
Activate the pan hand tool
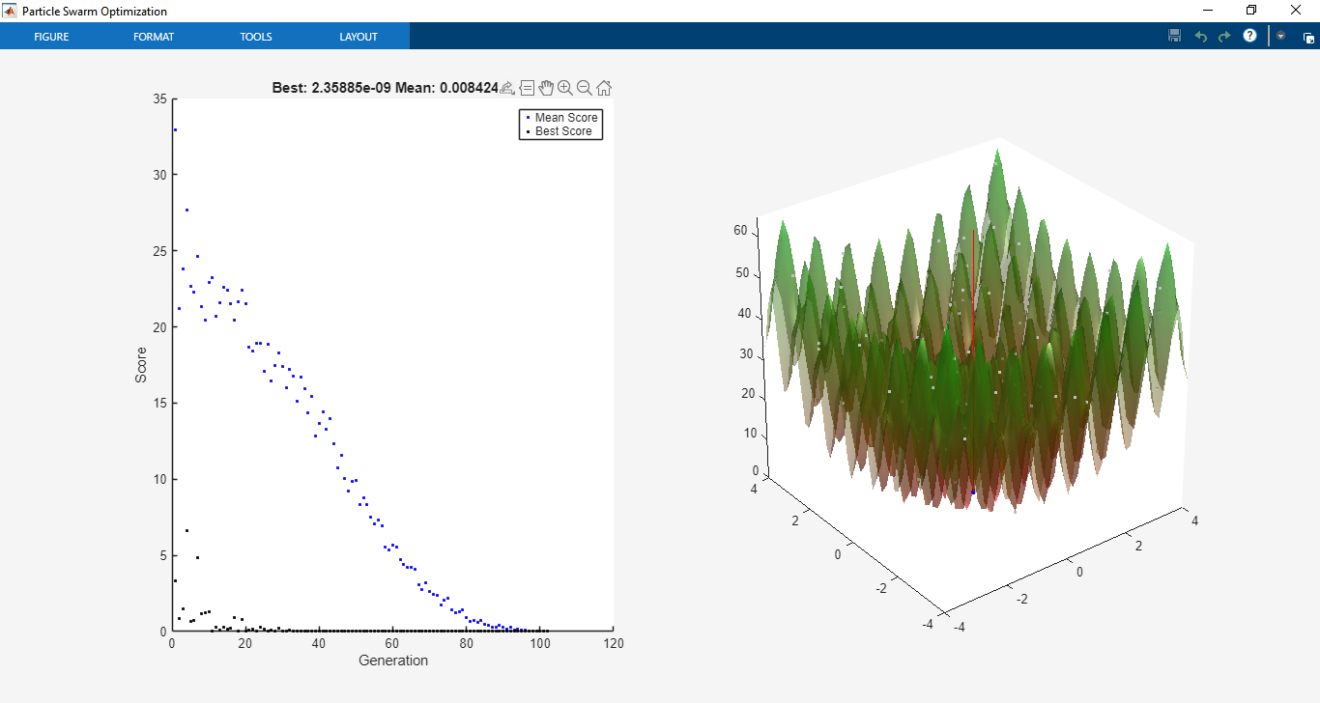pos(546,88)
